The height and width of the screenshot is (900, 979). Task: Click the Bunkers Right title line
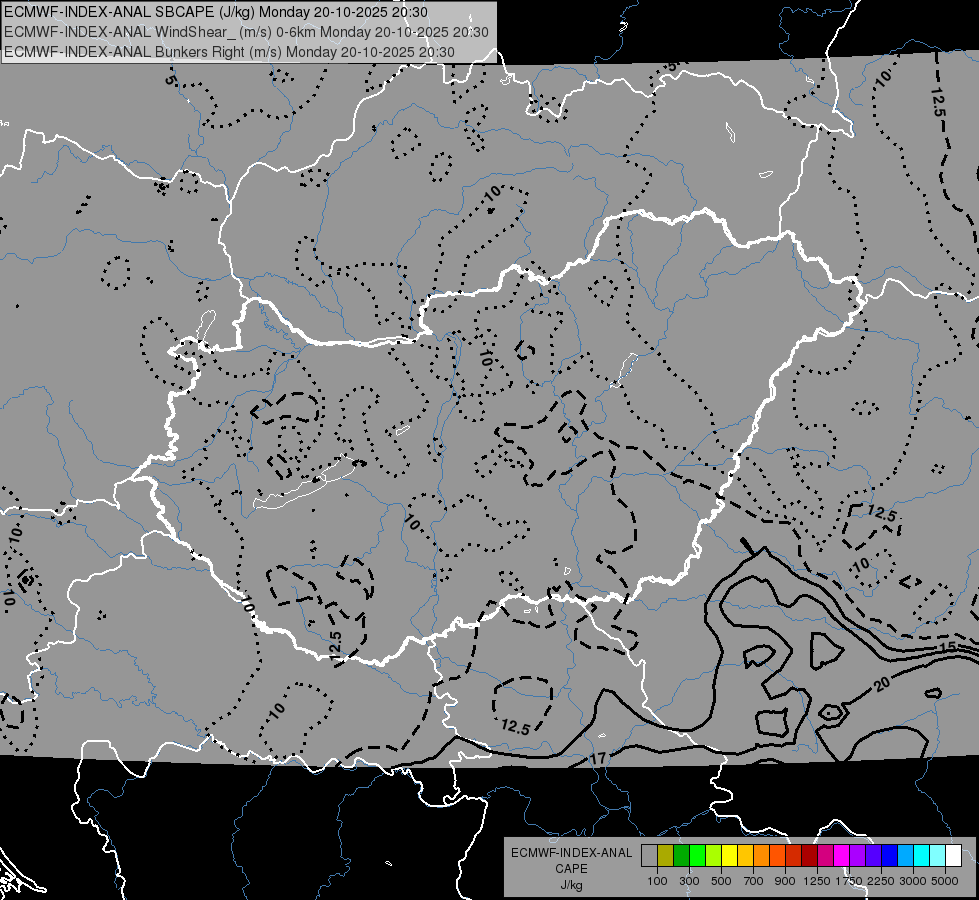click(229, 52)
